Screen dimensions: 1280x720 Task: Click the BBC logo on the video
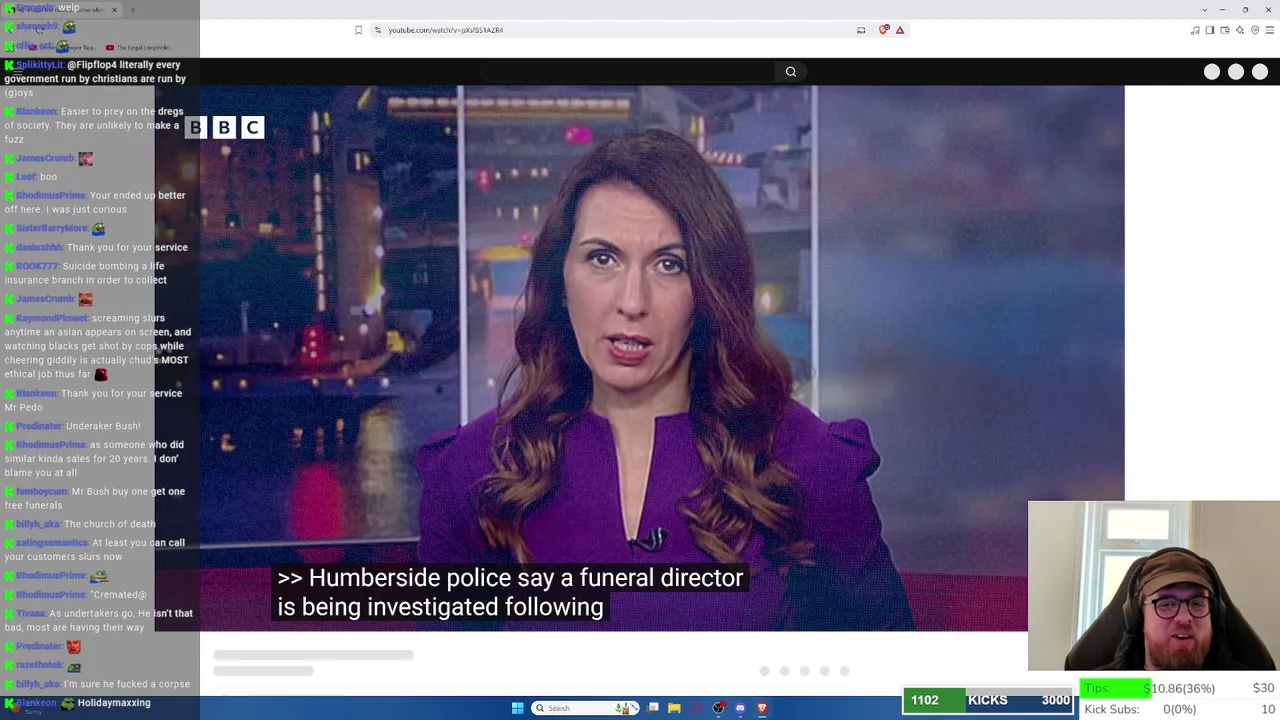[x=224, y=127]
